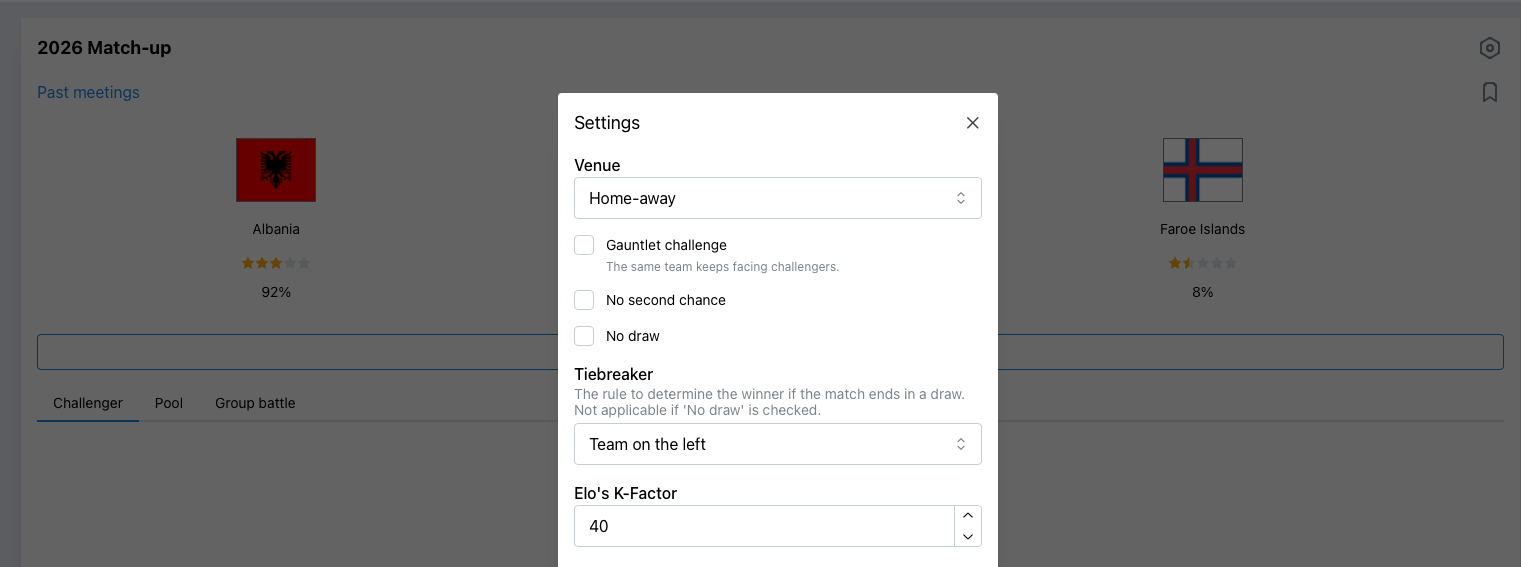Close the Settings dialog
The image size is (1521, 567).
click(972, 123)
